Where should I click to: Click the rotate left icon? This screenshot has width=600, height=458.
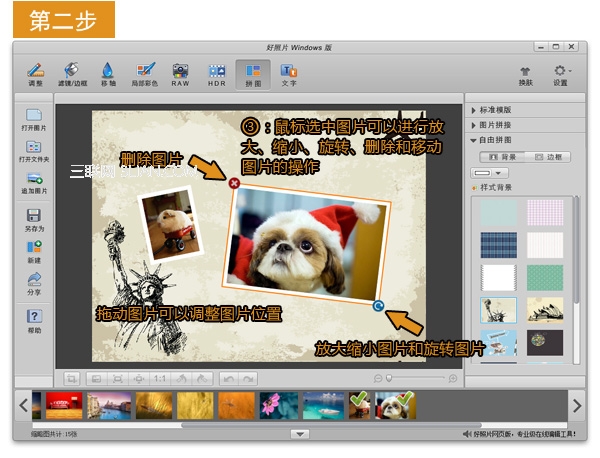tap(181, 379)
